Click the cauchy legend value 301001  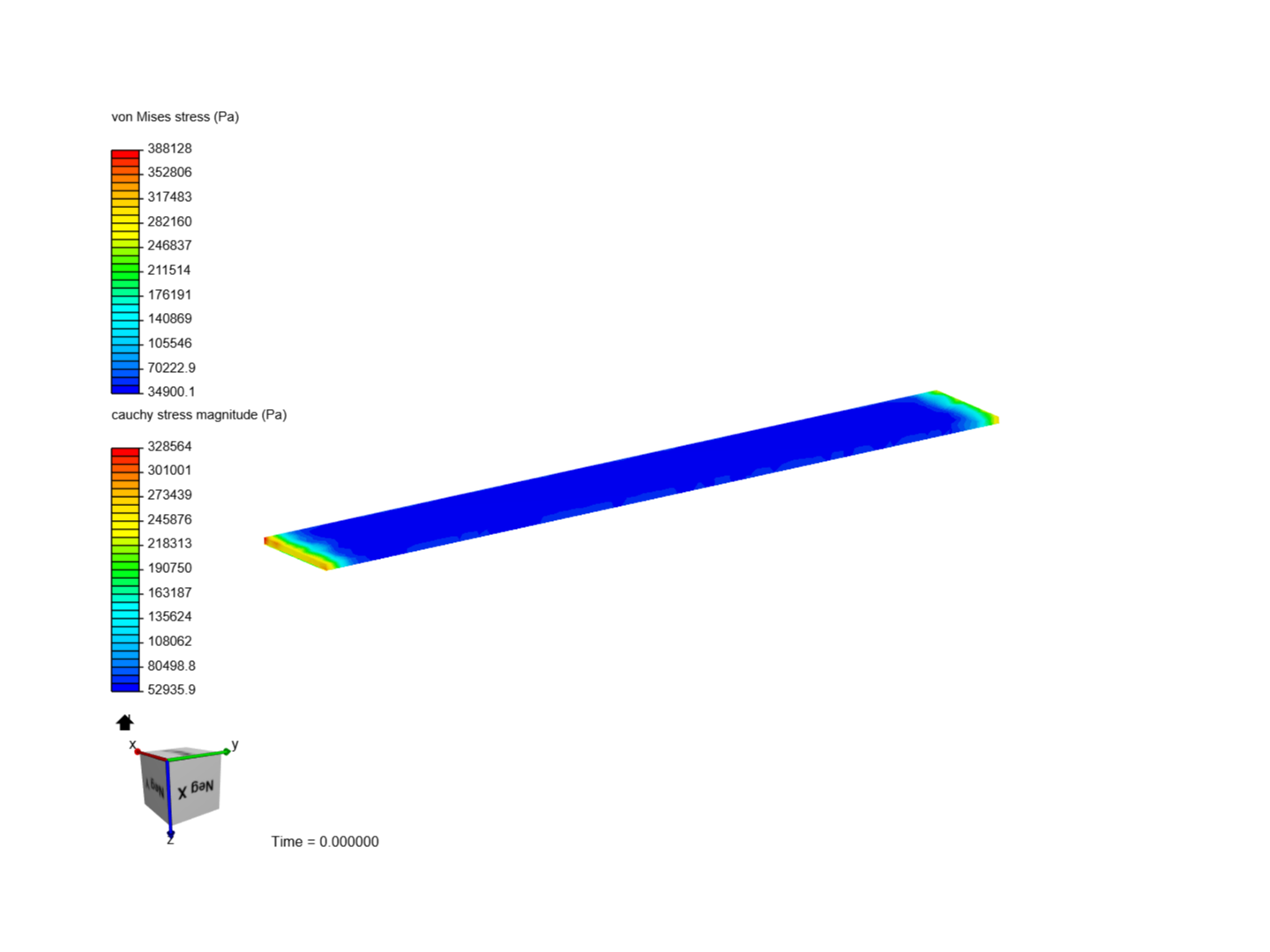(169, 470)
